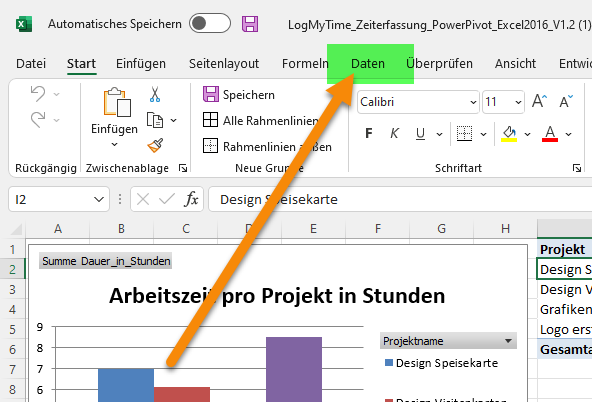Viewport: 592px width, 402px height.
Task: Select the Format Painter brush icon
Action: coord(155,145)
